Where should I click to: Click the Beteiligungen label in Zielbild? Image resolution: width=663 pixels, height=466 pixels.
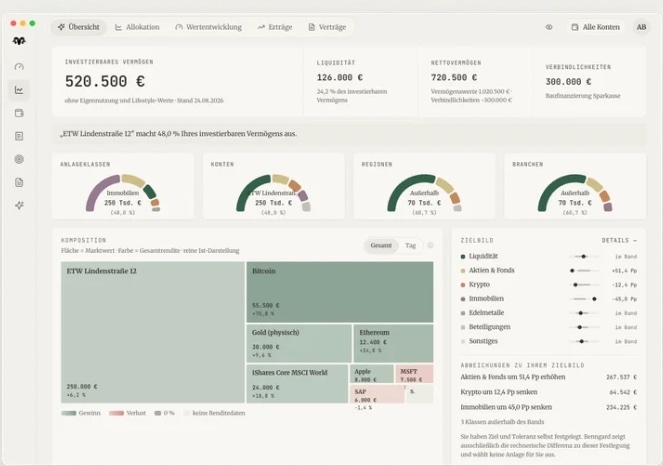point(490,327)
